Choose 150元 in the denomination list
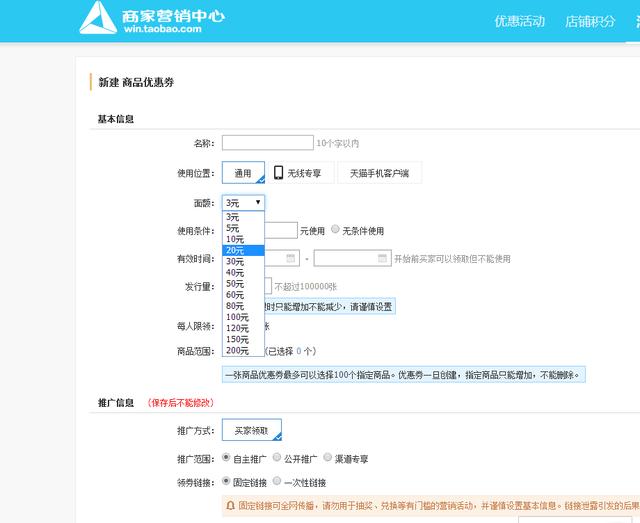Viewport: 640px width, 523px height. [243, 339]
